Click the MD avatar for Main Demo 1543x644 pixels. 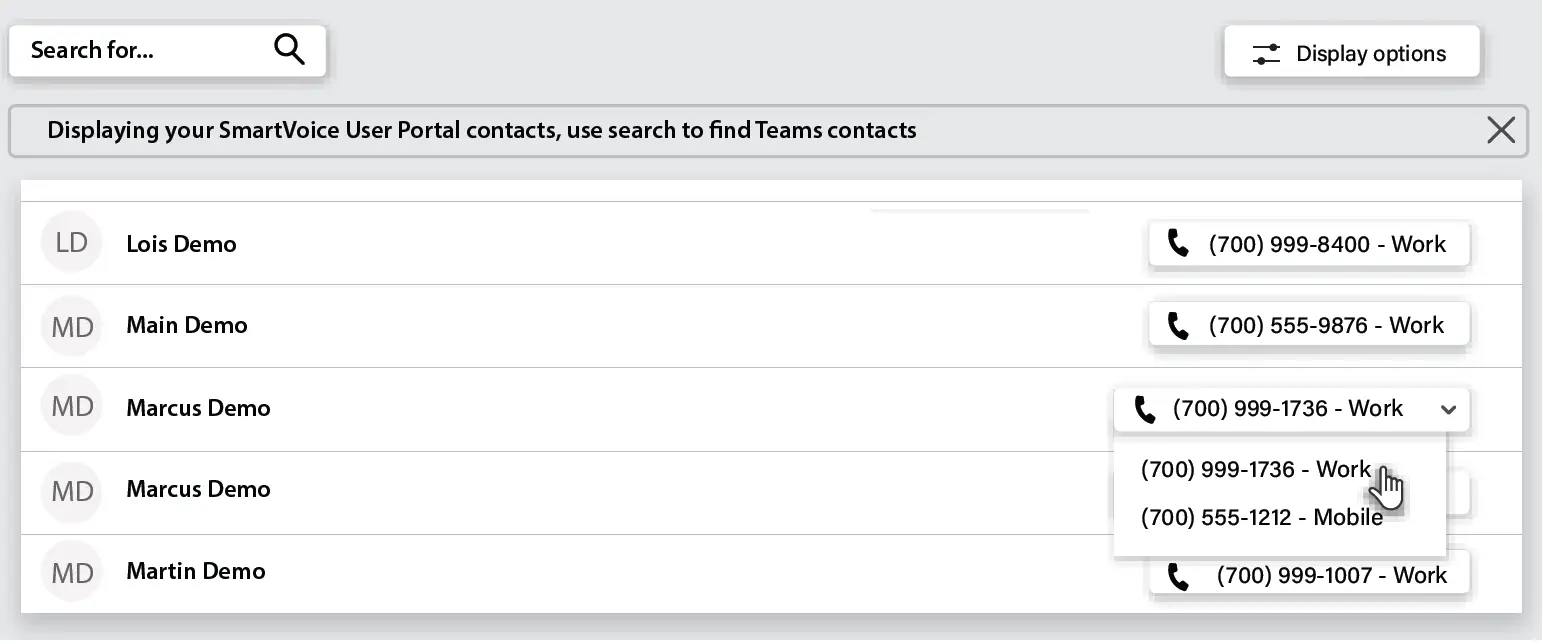point(71,324)
